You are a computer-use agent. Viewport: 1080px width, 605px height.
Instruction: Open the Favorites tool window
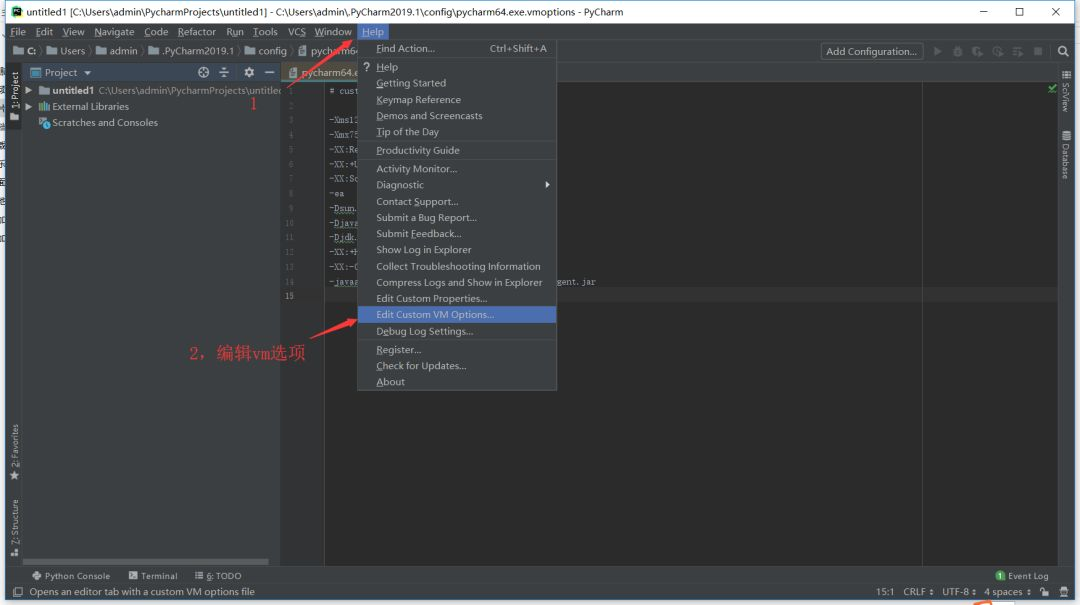click(14, 452)
